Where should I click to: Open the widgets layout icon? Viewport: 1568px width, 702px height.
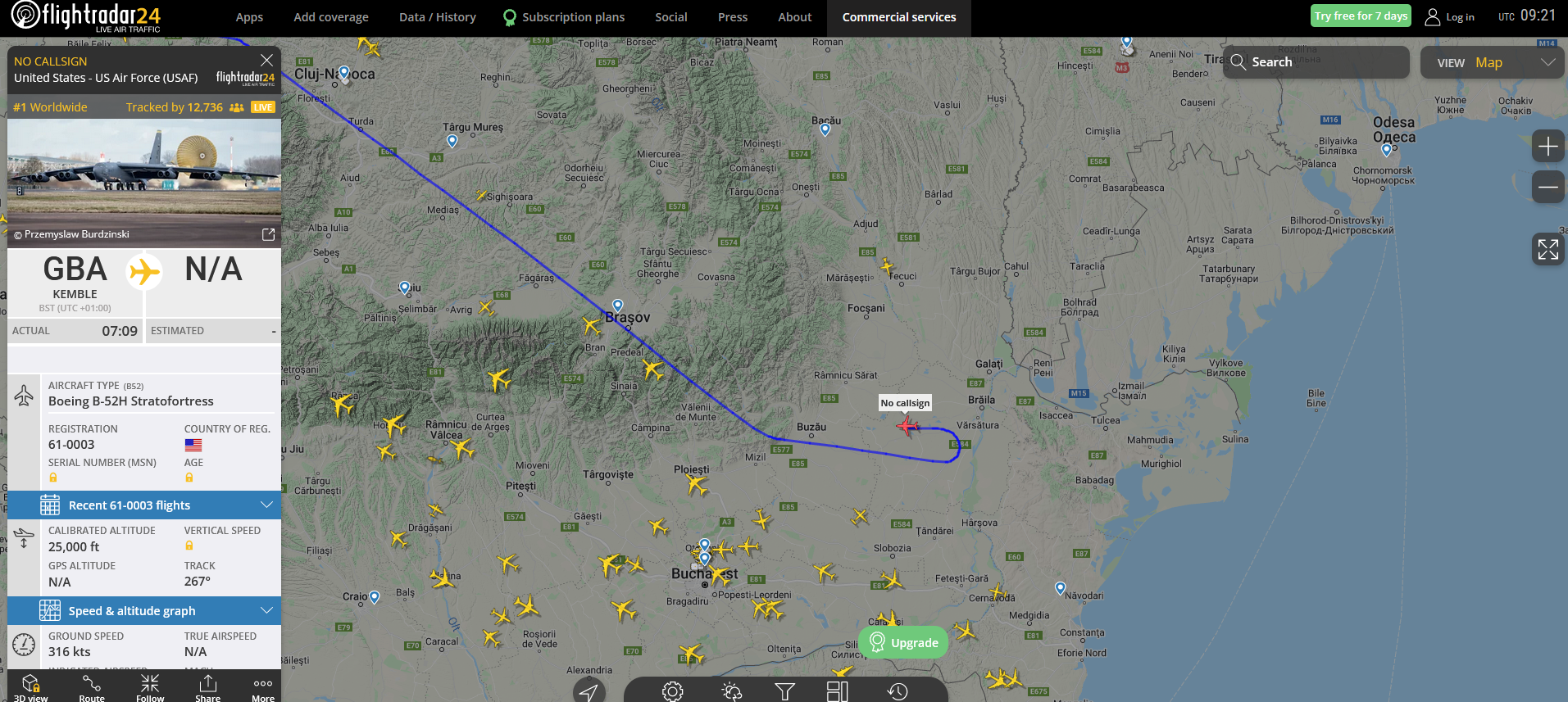pos(837,691)
